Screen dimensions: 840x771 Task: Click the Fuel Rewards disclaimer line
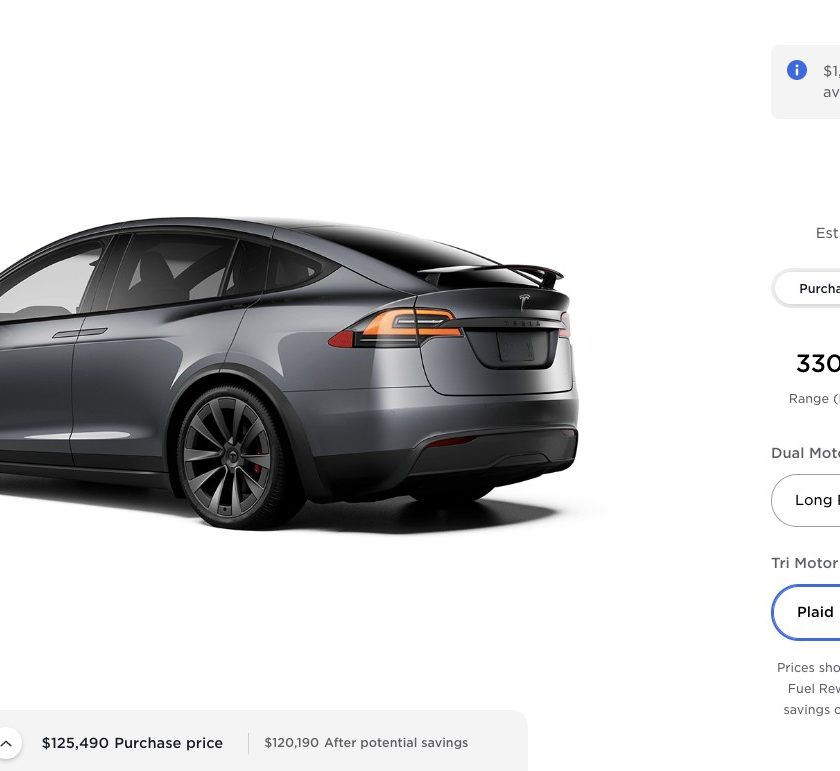814,688
